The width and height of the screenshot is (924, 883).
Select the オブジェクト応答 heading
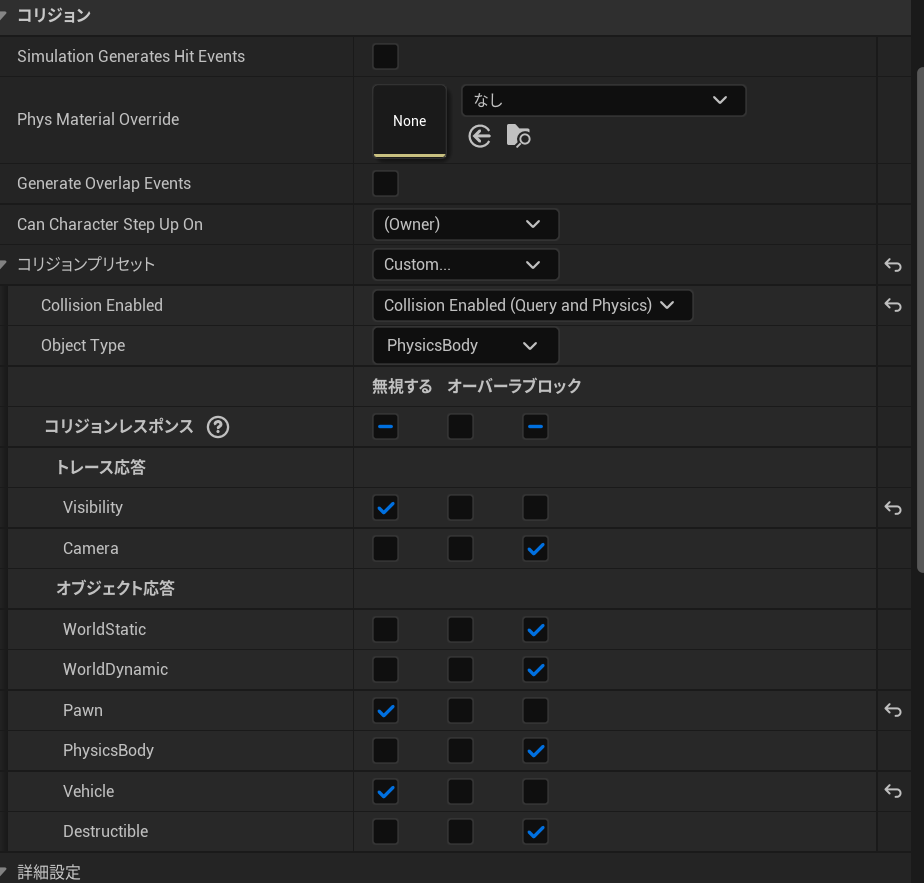click(116, 588)
